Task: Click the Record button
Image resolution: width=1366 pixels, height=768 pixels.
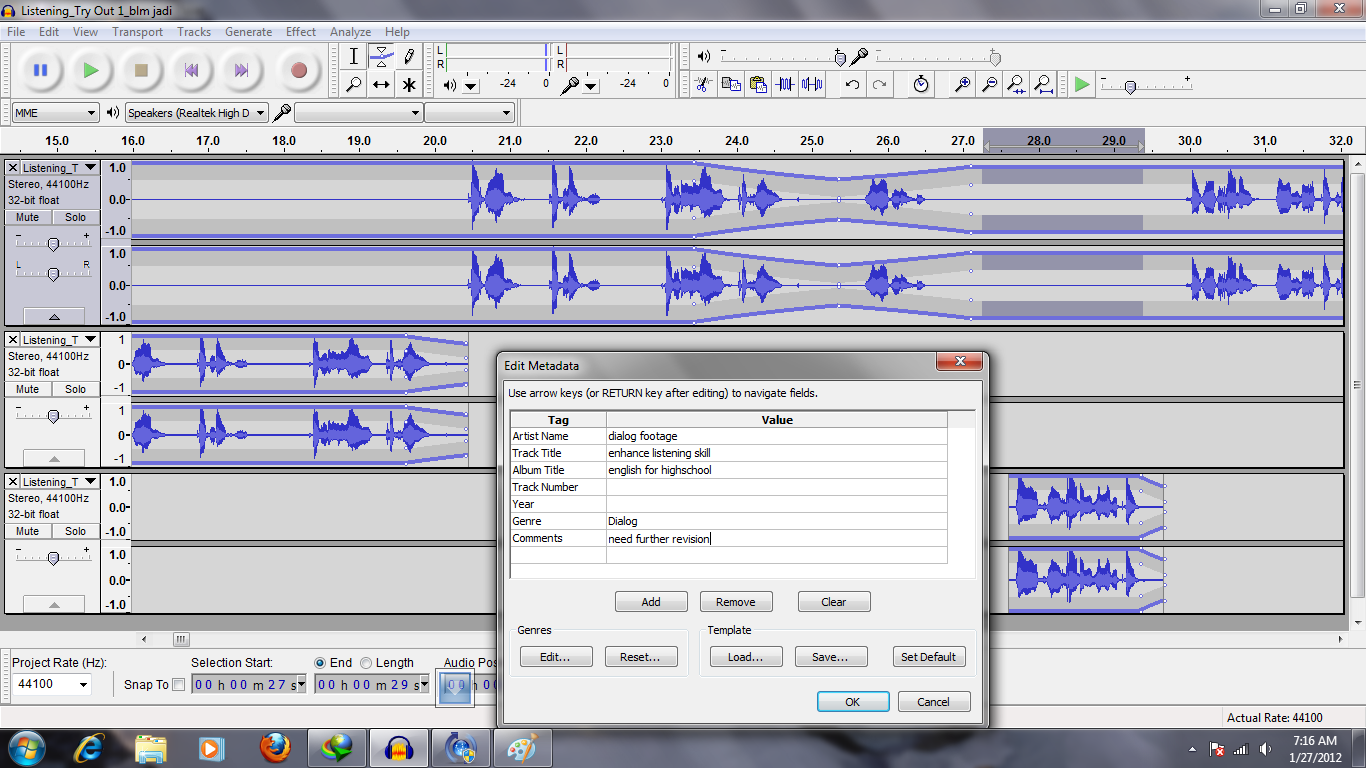Action: click(x=298, y=71)
